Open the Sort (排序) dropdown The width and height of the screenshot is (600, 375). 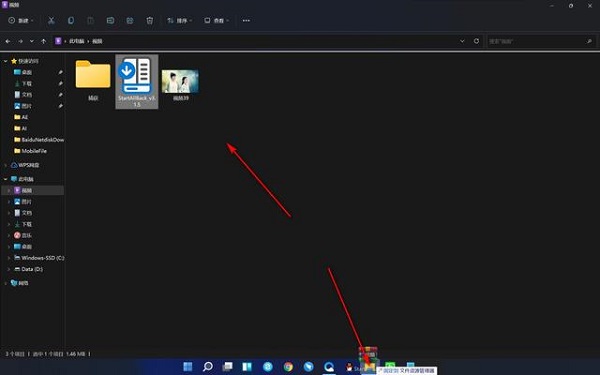coord(179,20)
